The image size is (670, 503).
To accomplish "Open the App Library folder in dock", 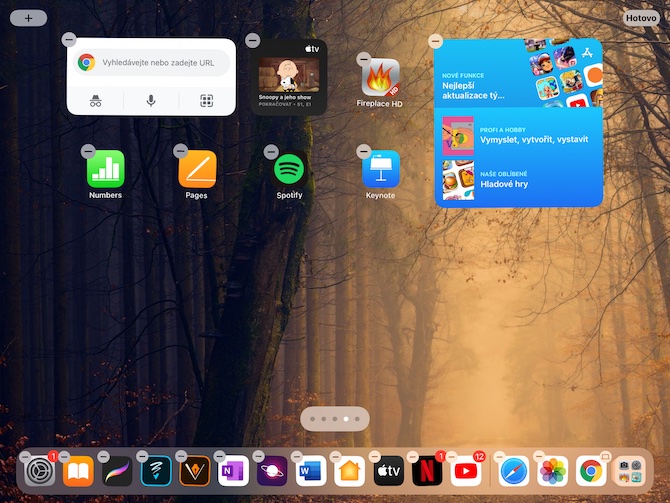I will (x=630, y=471).
